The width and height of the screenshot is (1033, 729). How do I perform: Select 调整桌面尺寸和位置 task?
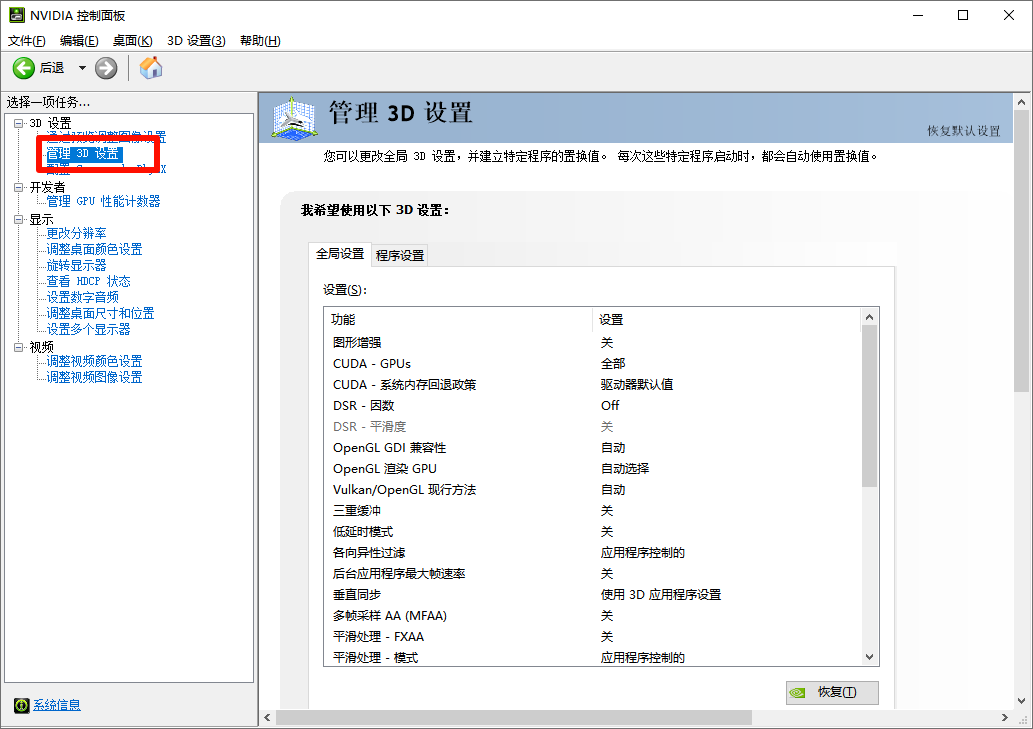(100, 313)
